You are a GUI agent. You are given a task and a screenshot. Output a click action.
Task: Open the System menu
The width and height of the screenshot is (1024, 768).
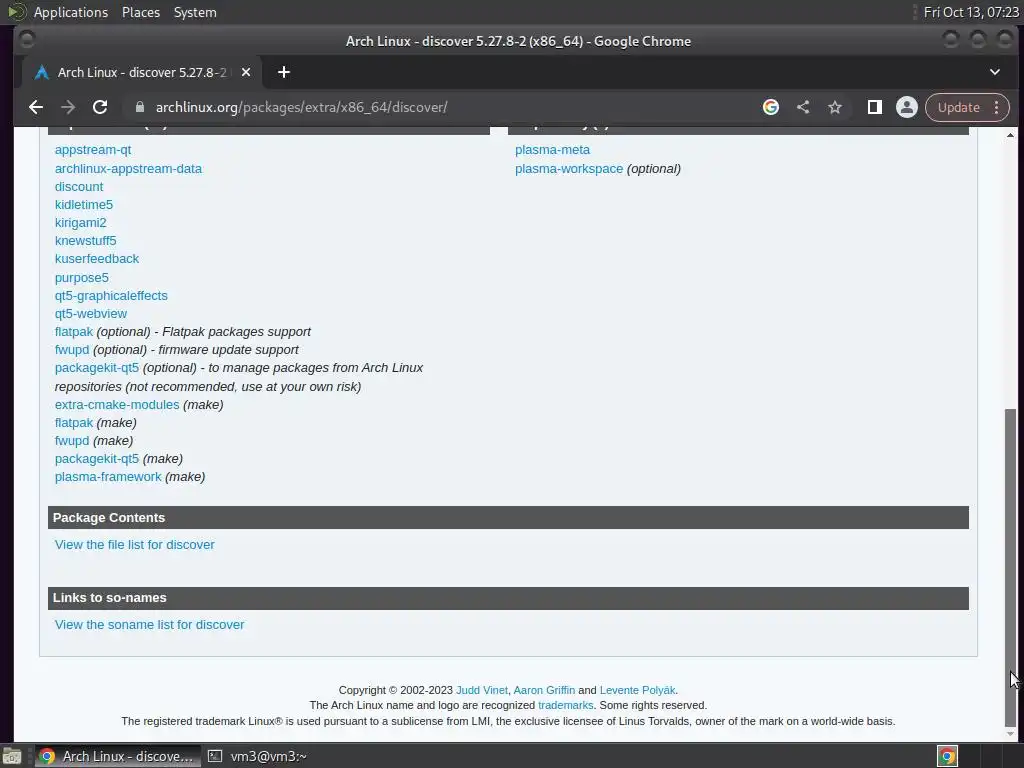195,12
